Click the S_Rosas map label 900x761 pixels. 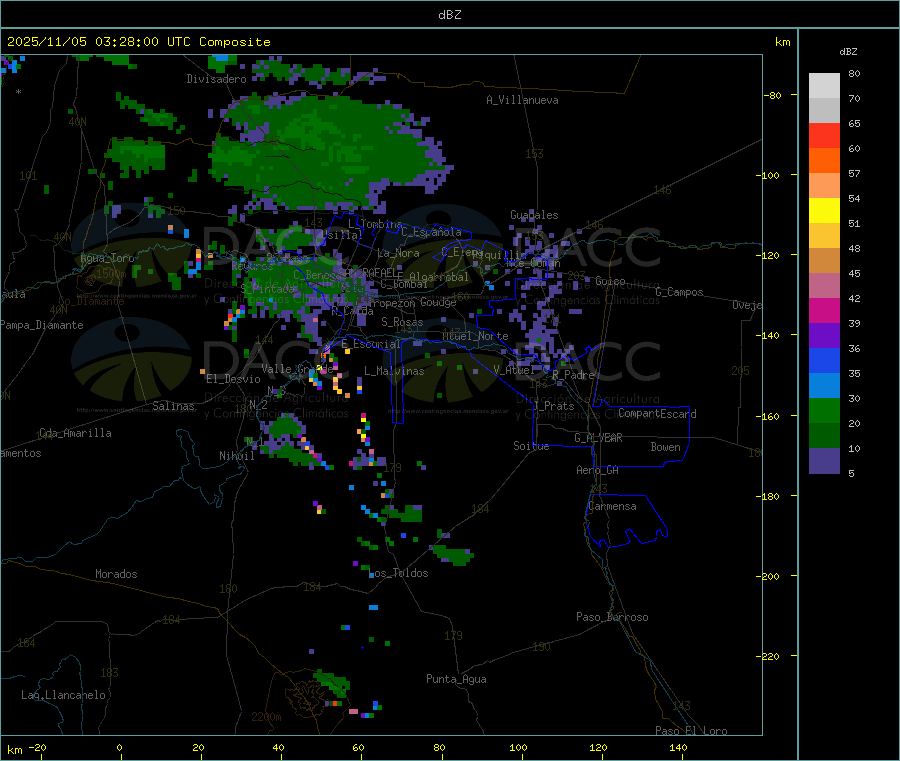point(402,322)
